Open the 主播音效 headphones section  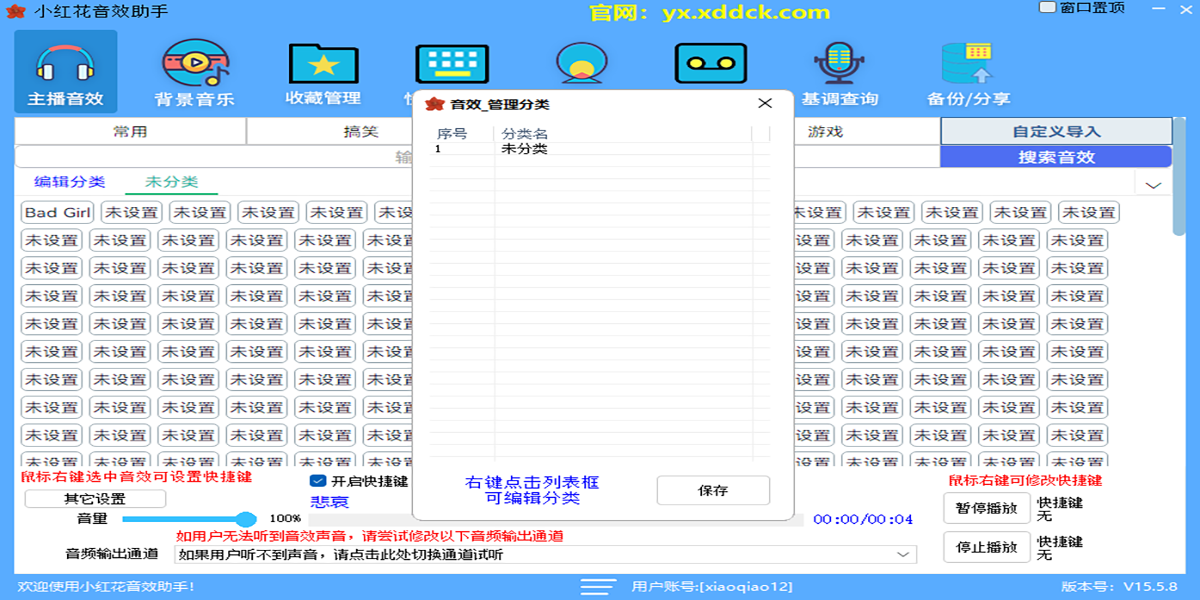point(65,71)
